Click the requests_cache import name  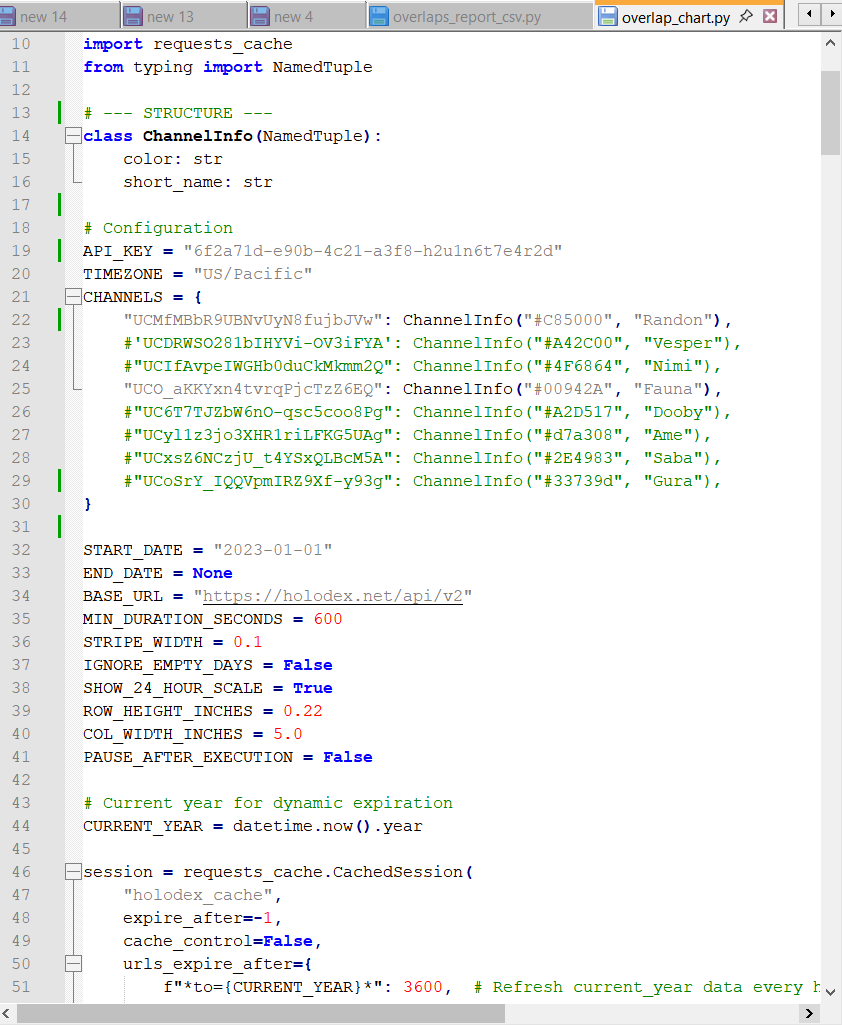pyautogui.click(x=222, y=44)
